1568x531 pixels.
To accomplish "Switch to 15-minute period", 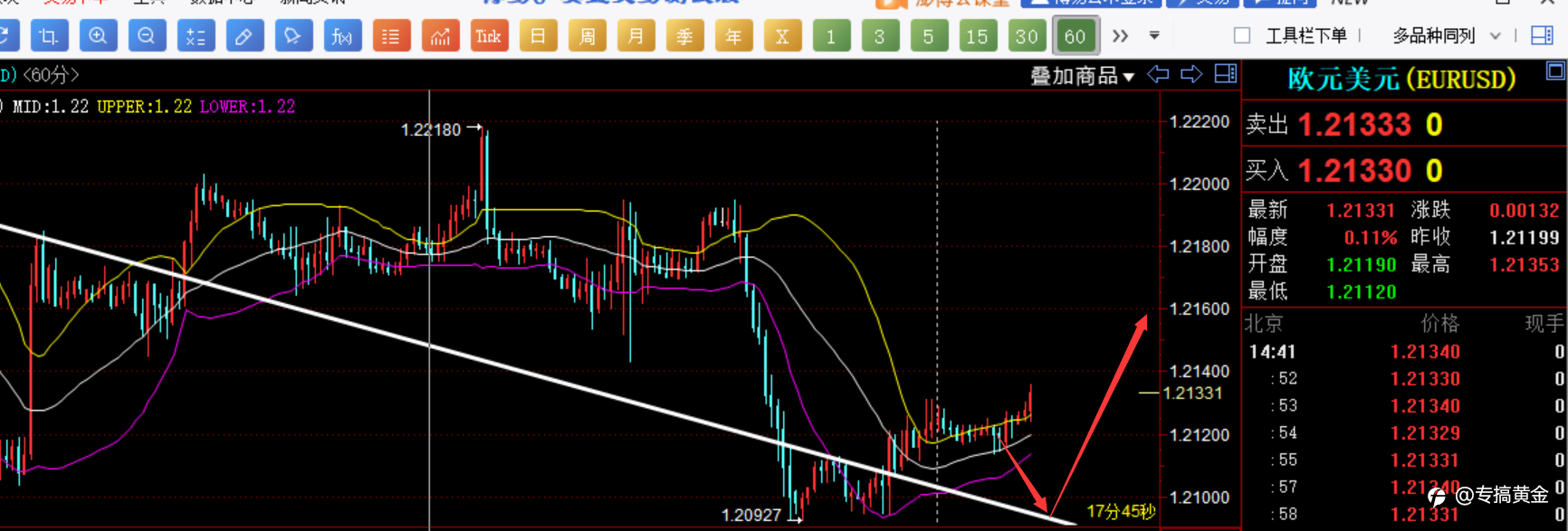I will coord(978,36).
